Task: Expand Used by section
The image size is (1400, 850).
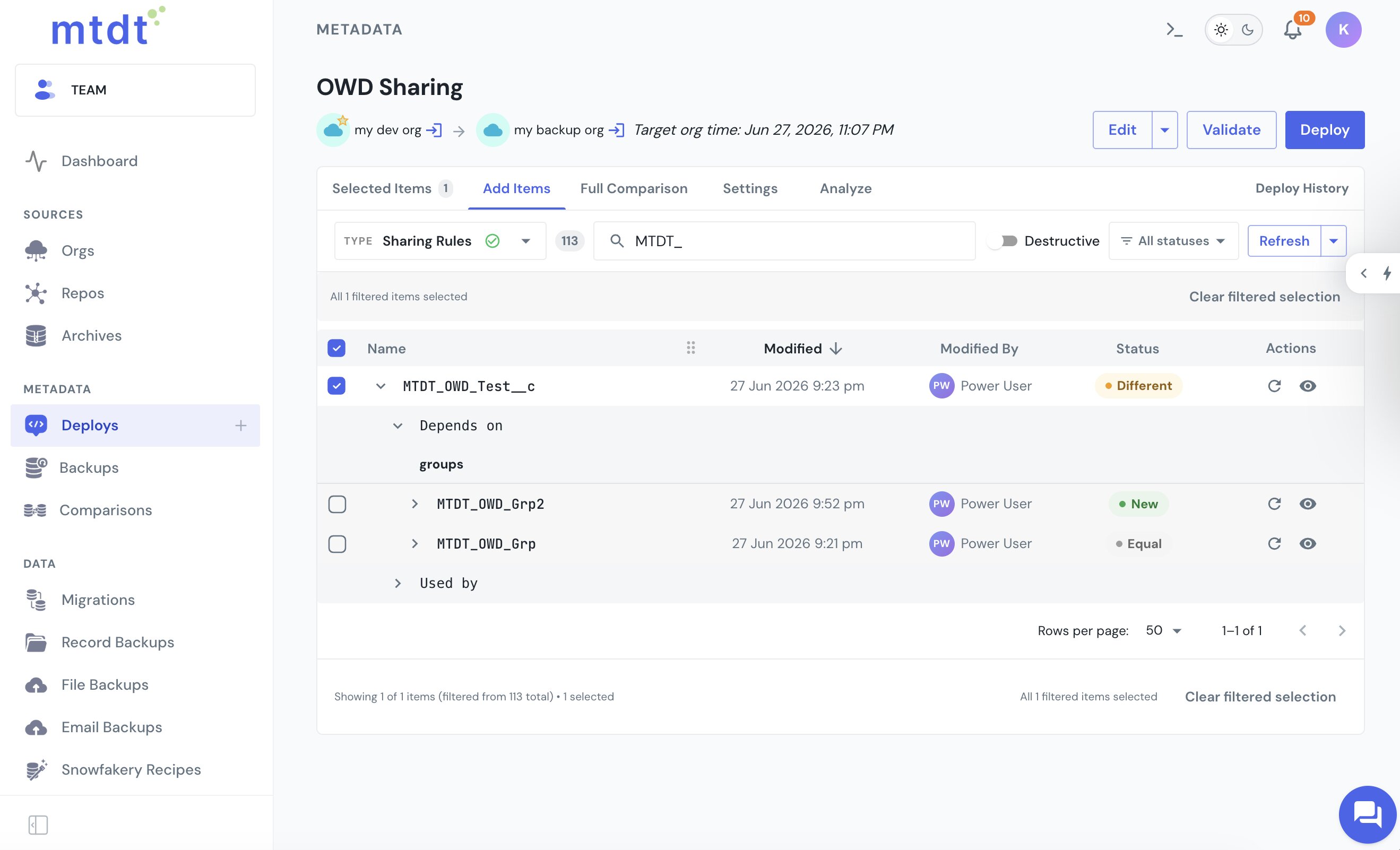Action: 397,584
